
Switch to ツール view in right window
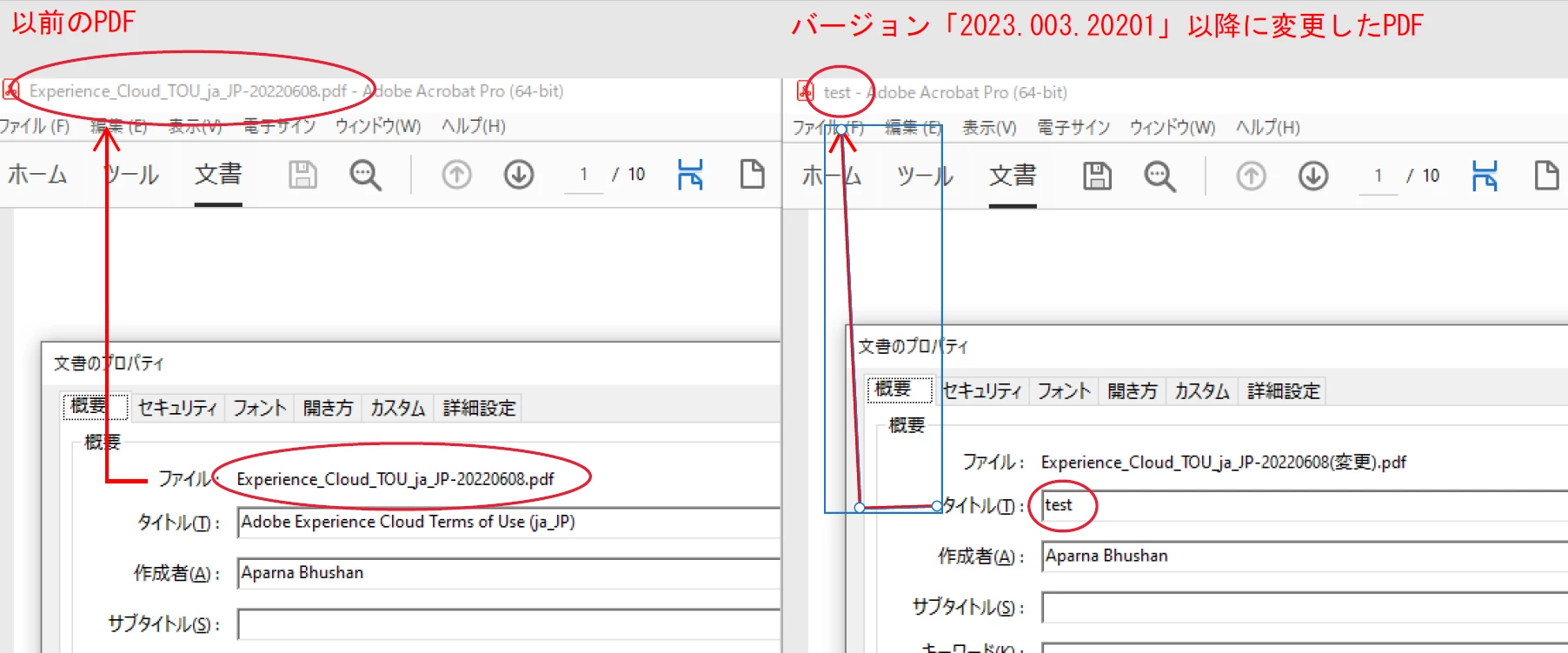[925, 177]
